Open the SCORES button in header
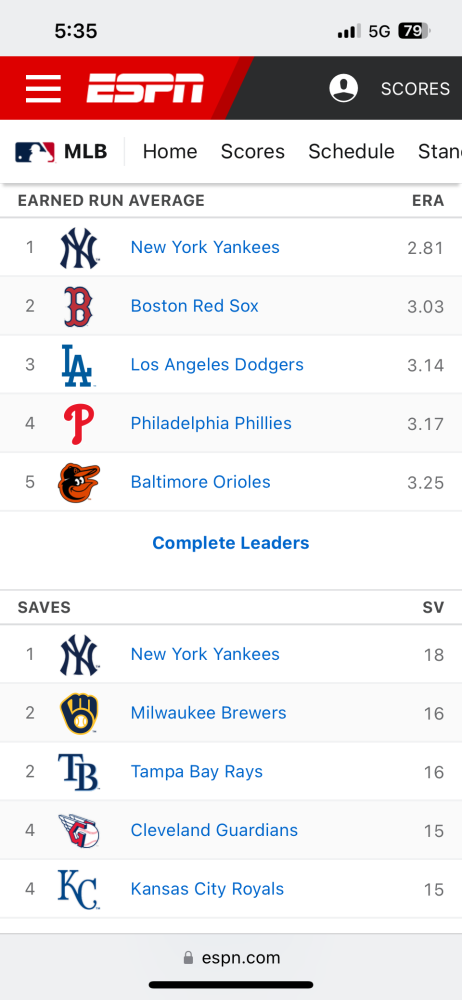Viewport: 462px width, 1000px height. 415,89
